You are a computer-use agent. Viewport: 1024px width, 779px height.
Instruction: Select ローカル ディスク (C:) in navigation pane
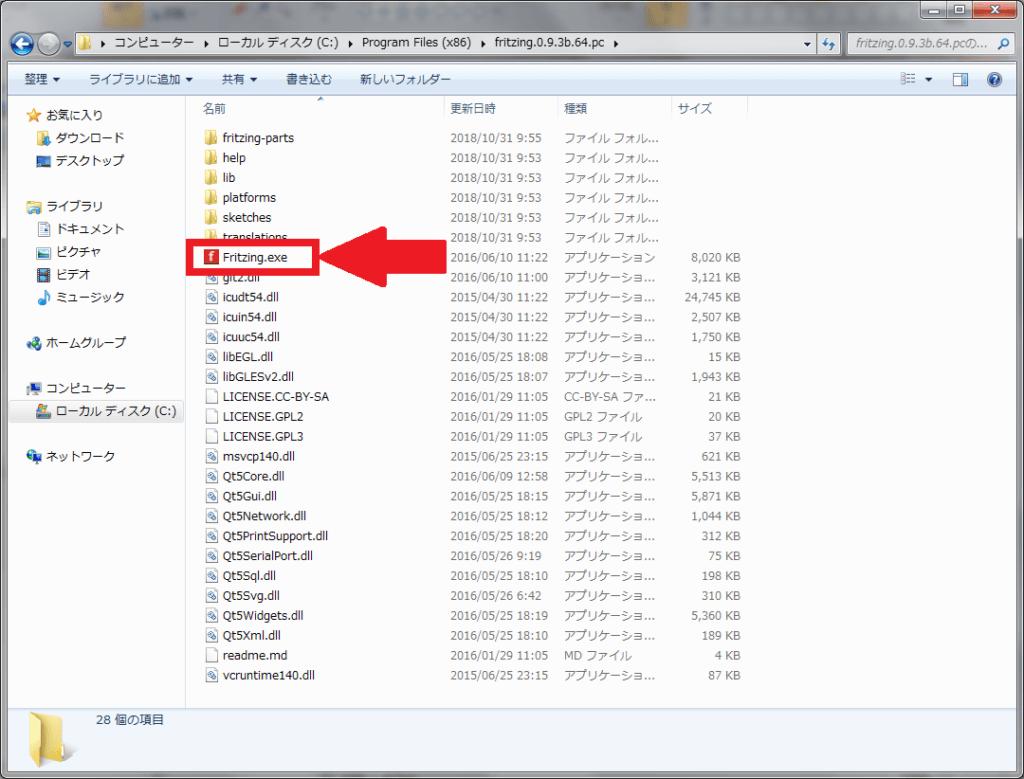[116, 411]
